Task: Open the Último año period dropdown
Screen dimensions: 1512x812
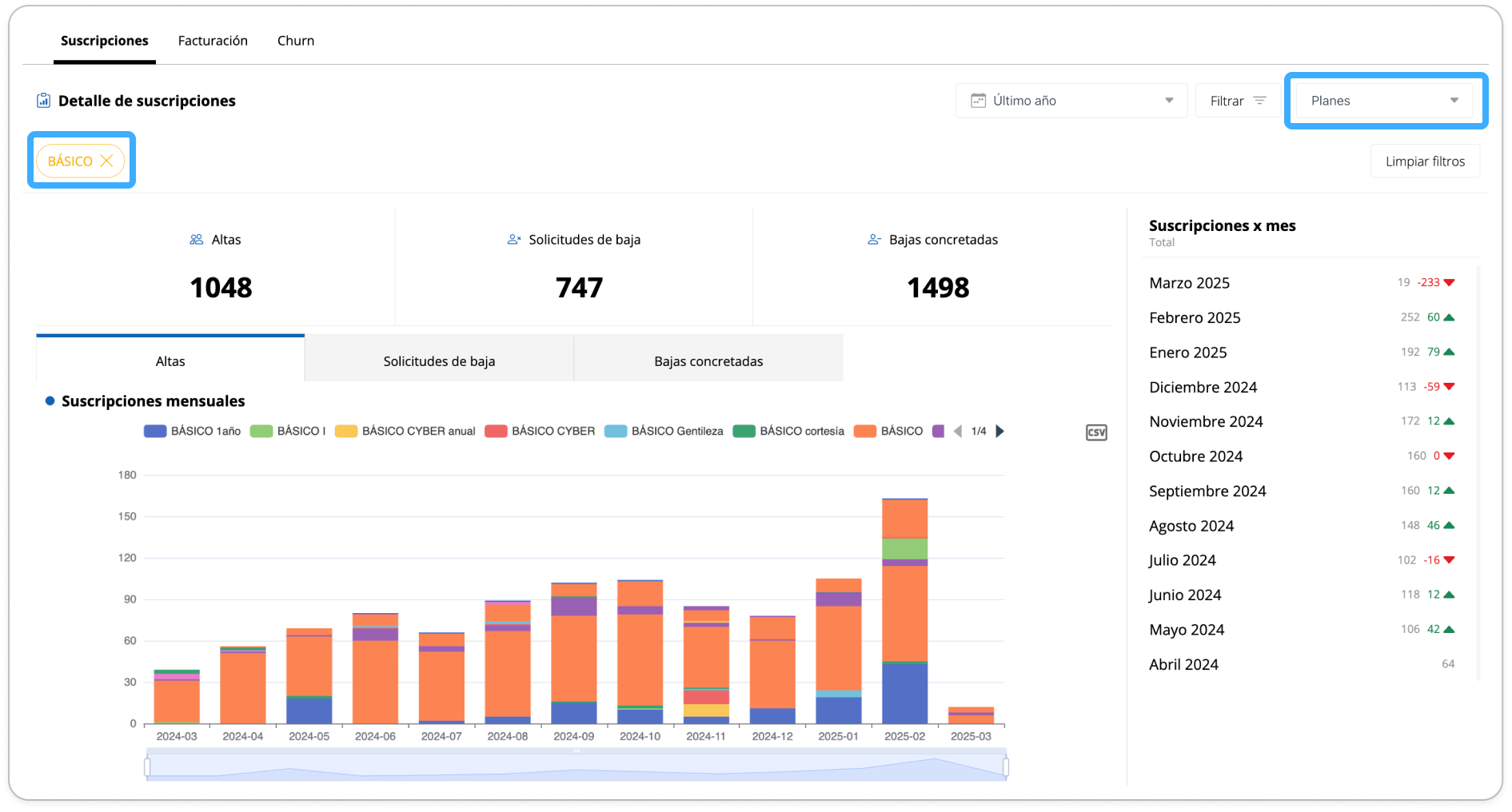Action: click(1071, 101)
